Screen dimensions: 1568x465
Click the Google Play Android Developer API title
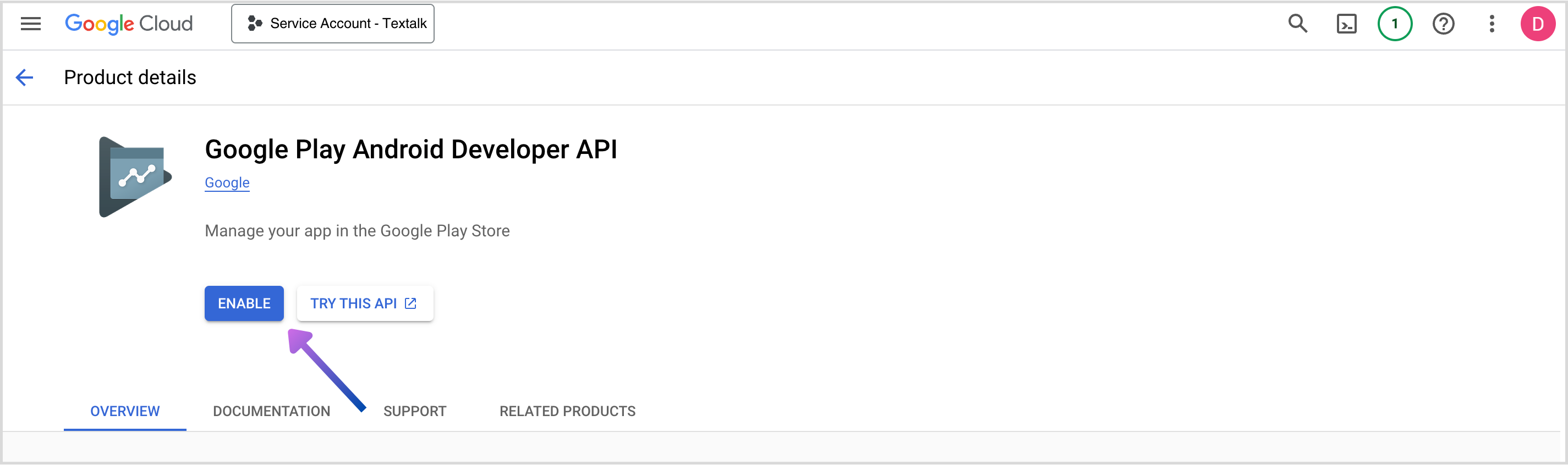click(x=411, y=150)
